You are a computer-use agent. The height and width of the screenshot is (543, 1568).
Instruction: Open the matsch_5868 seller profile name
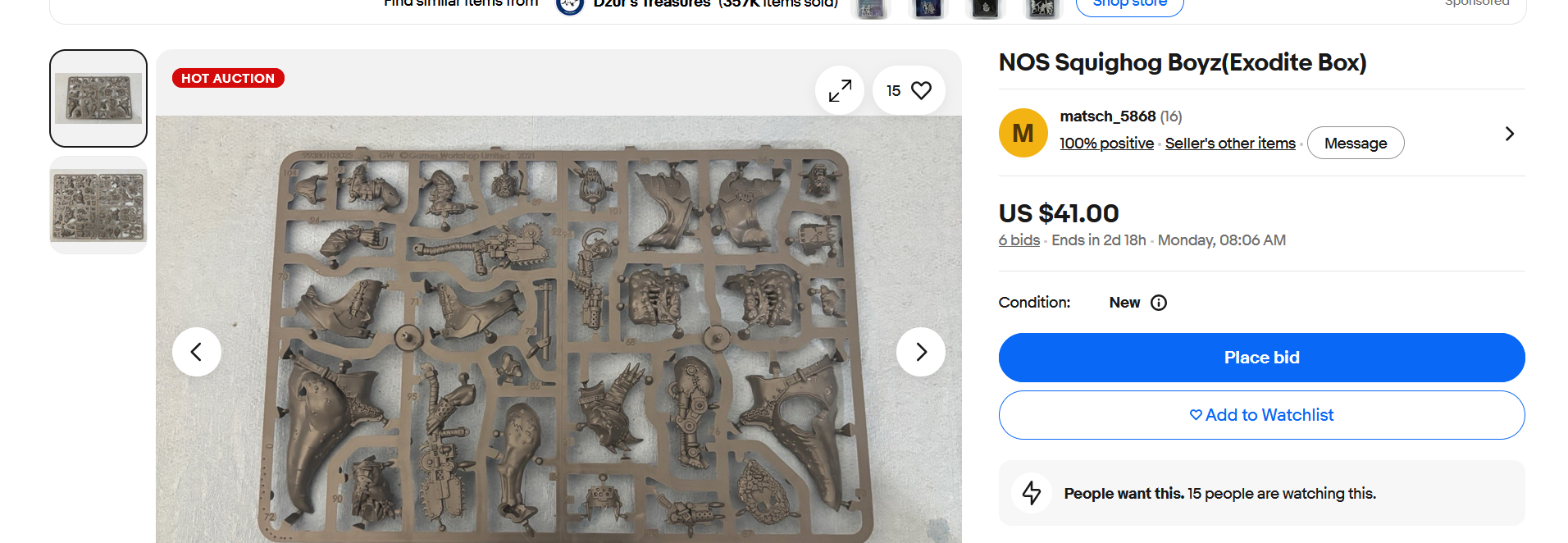pos(1108,116)
